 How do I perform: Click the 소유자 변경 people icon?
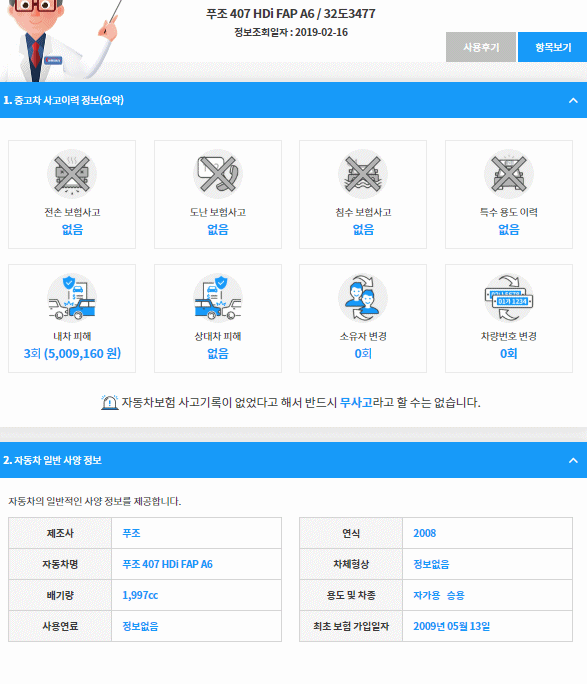pos(363,298)
